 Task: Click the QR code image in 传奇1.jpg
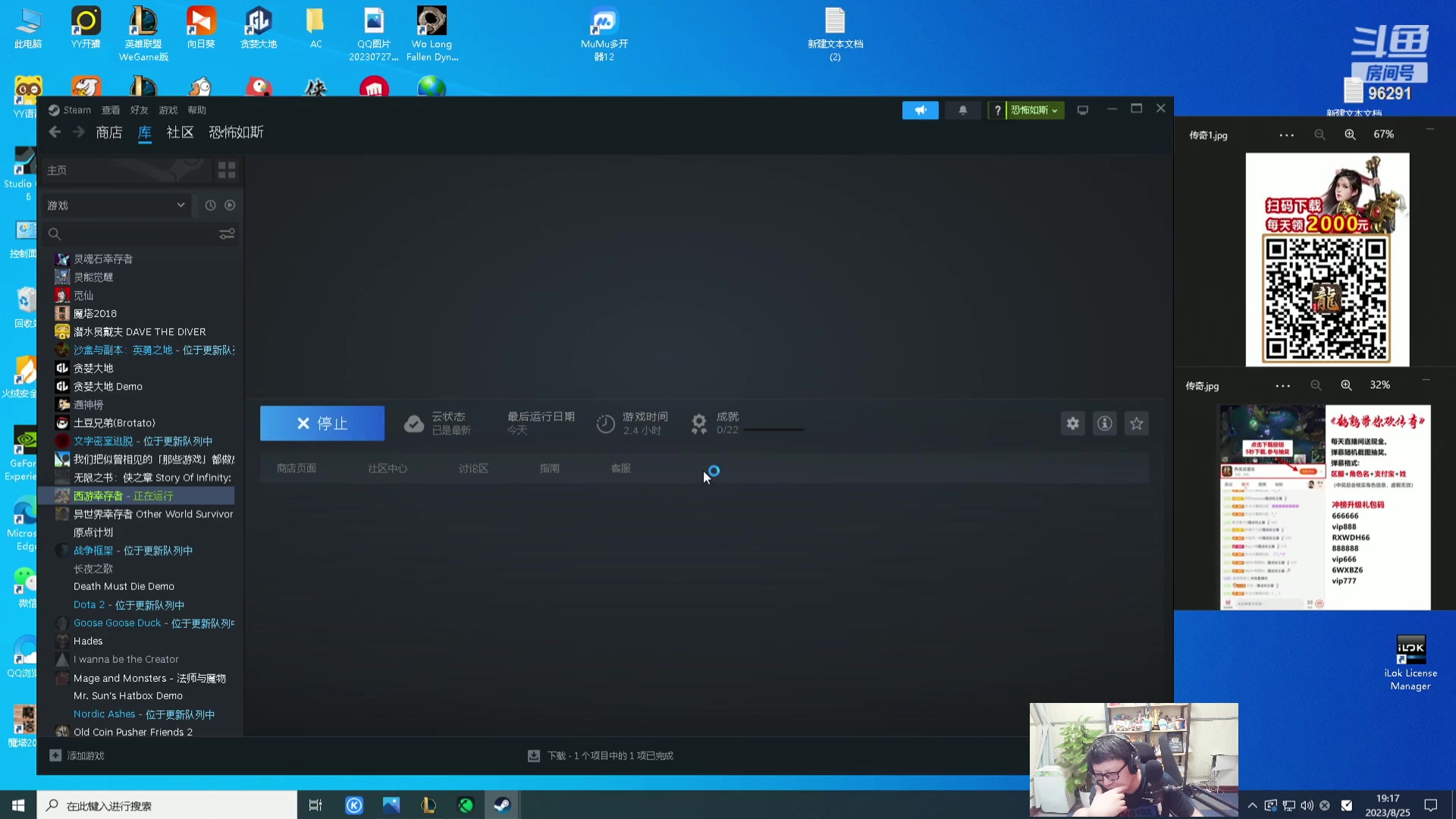click(x=1326, y=298)
